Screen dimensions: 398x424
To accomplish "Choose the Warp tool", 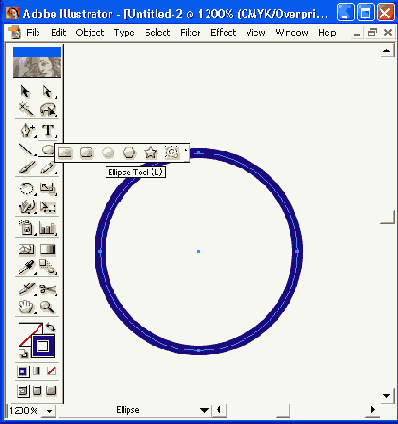I will pos(27,207).
